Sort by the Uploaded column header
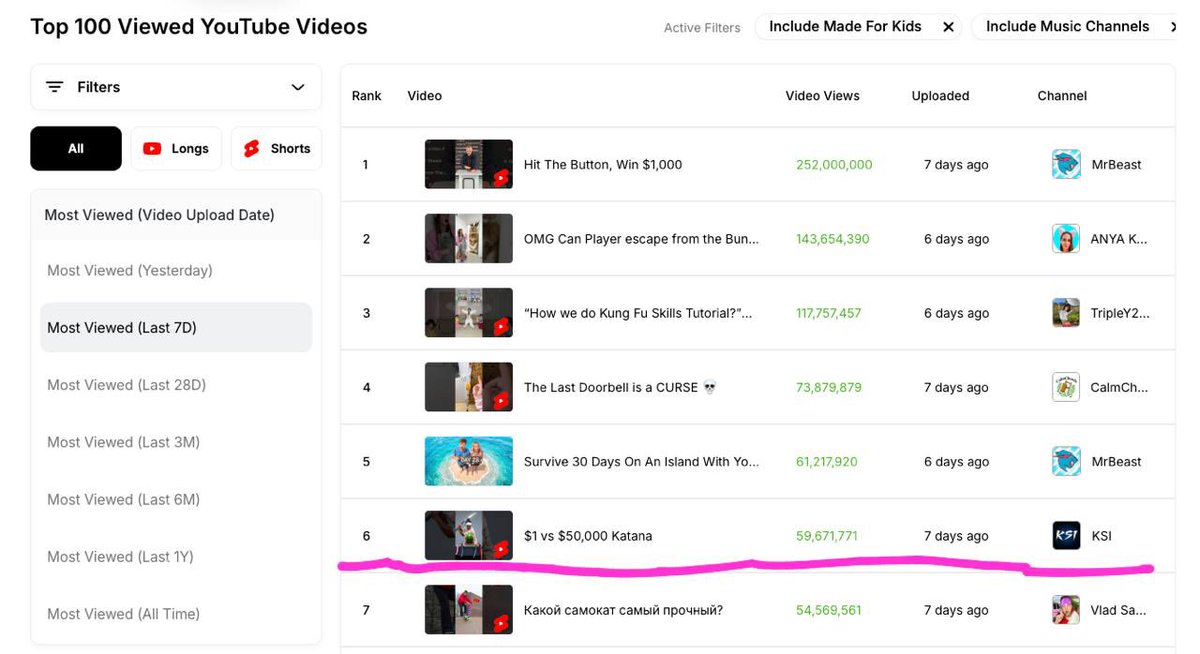 (941, 96)
